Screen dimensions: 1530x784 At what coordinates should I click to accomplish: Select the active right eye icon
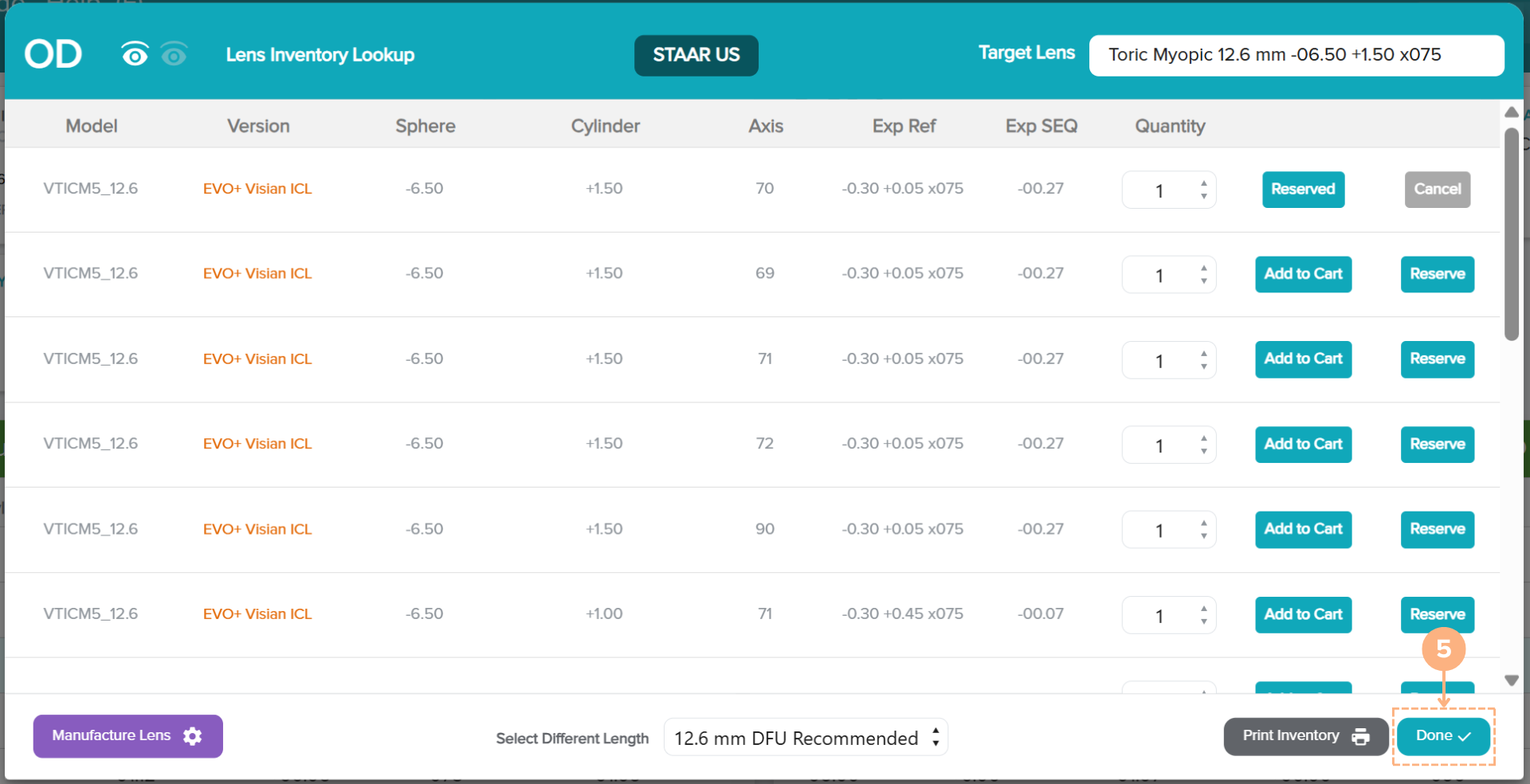135,54
